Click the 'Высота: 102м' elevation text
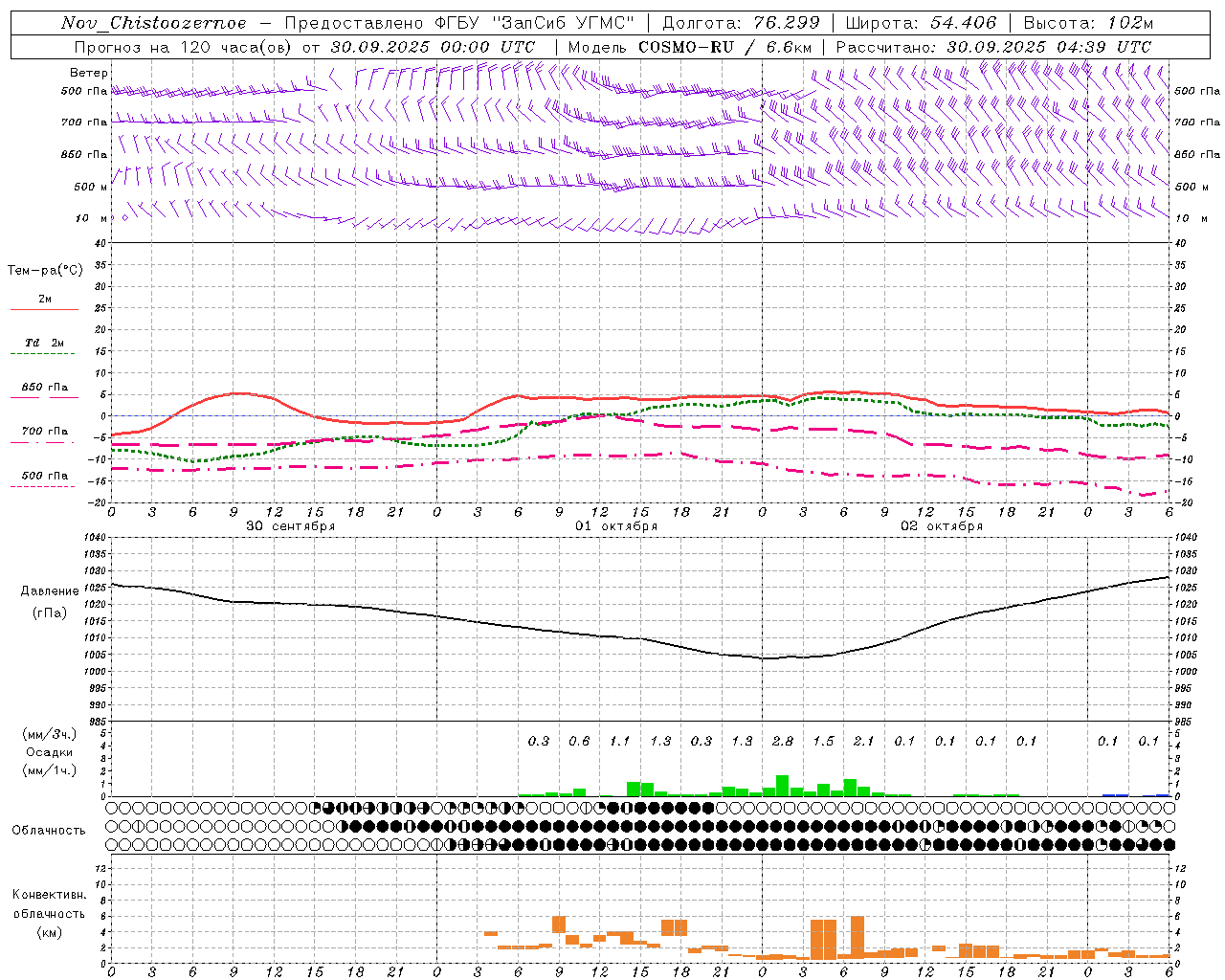Screen dimensions: 1225x980 tap(1088, 23)
